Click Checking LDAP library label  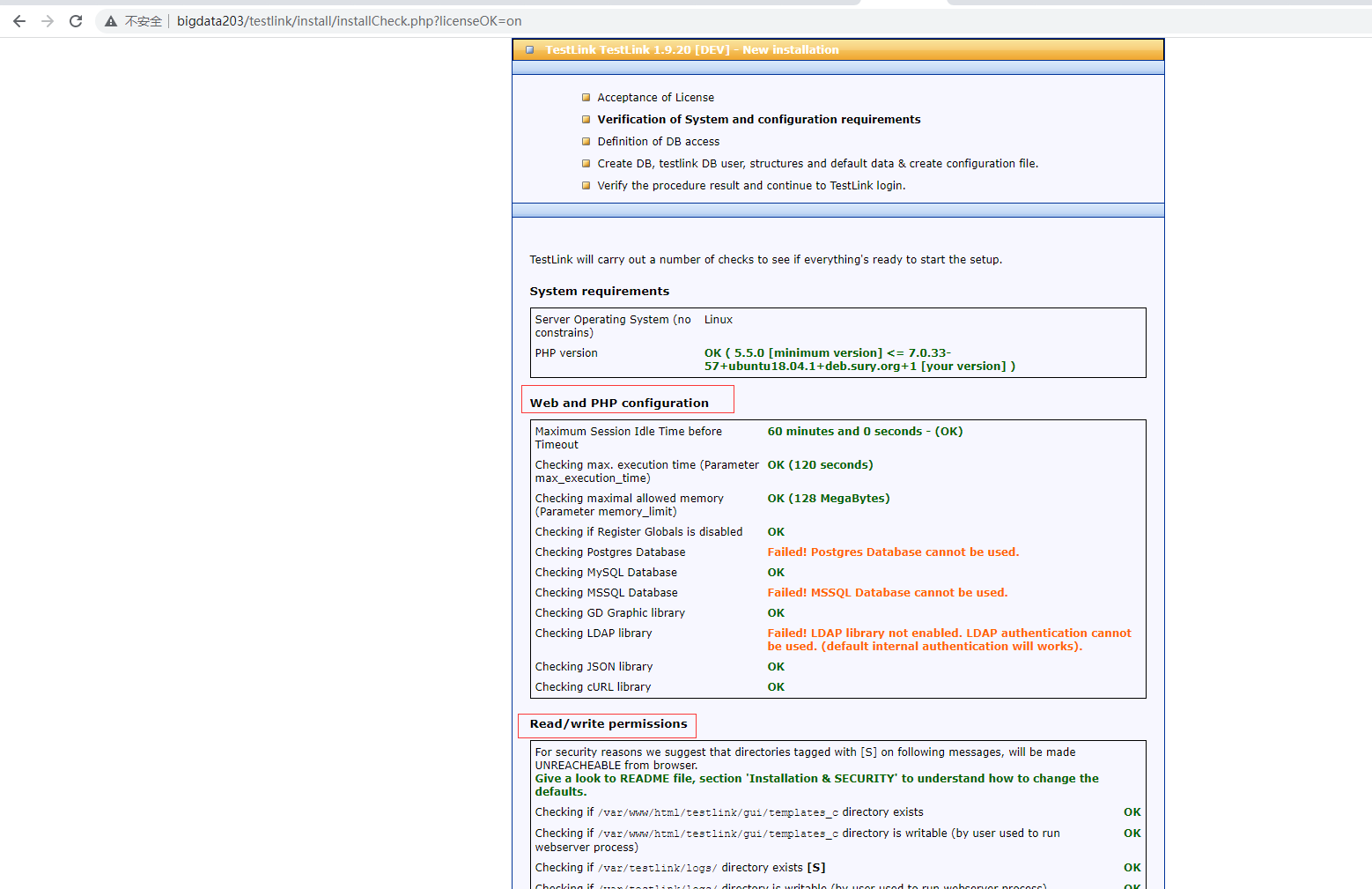[594, 633]
